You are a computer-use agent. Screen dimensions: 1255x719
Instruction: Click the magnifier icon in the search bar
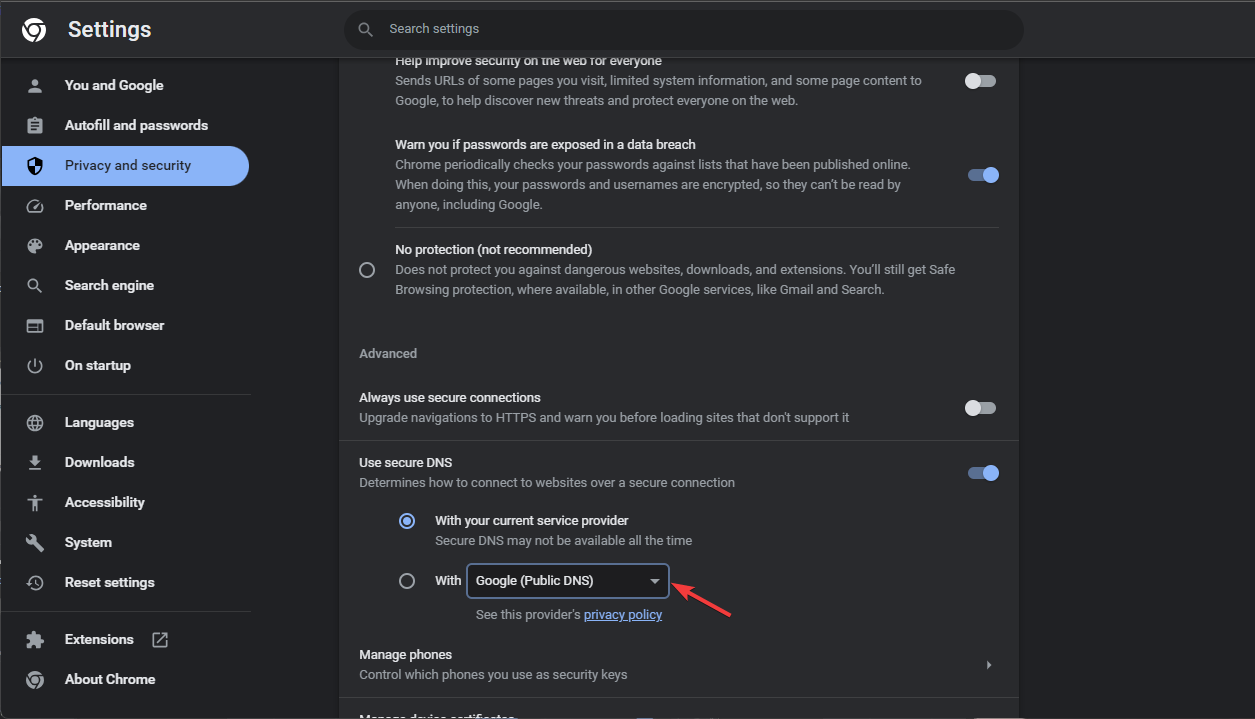coord(366,30)
